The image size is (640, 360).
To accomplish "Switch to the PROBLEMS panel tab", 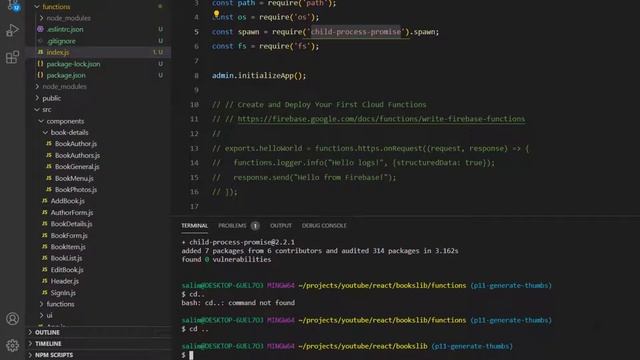I will tap(232, 226).
